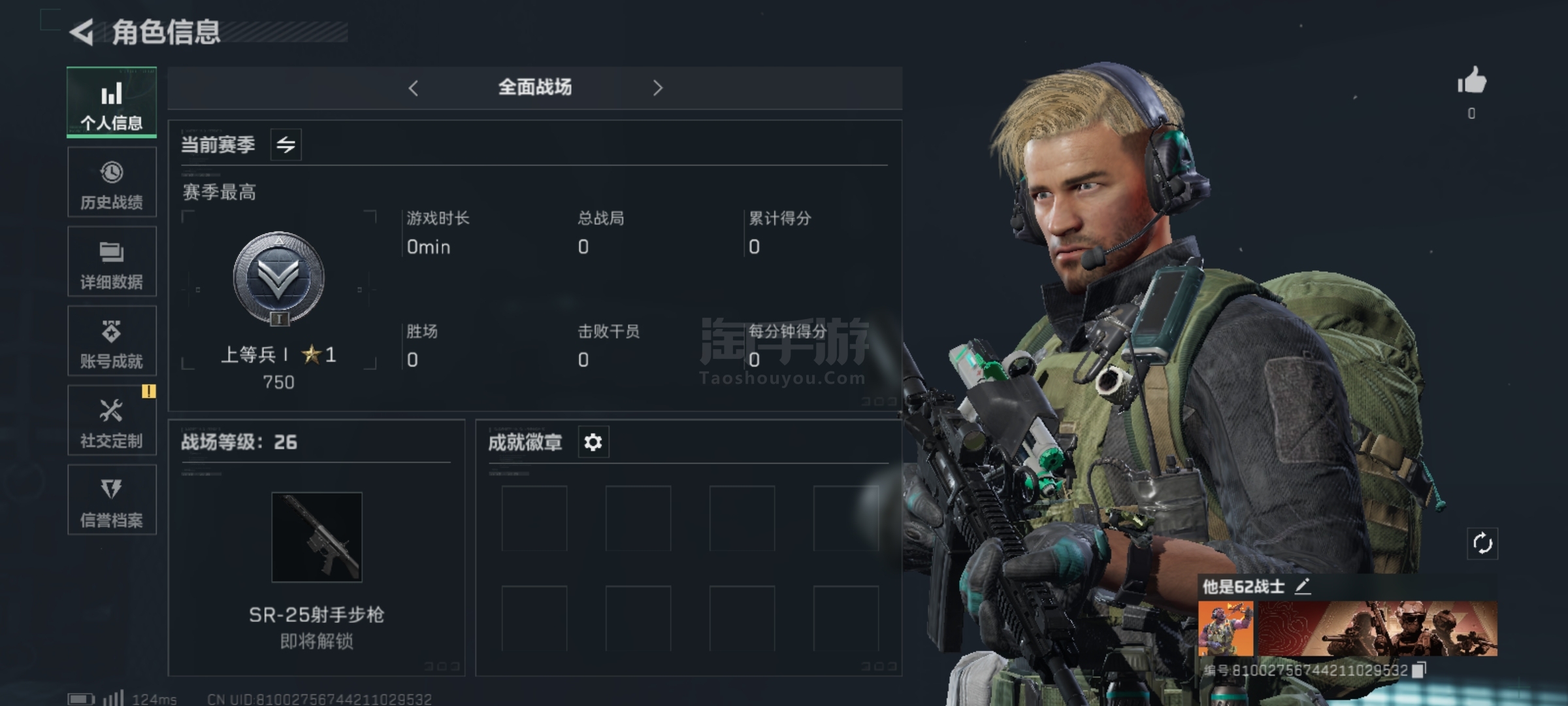Select the player avatar thumbnail
The width and height of the screenshot is (1568, 706).
click(x=1226, y=629)
